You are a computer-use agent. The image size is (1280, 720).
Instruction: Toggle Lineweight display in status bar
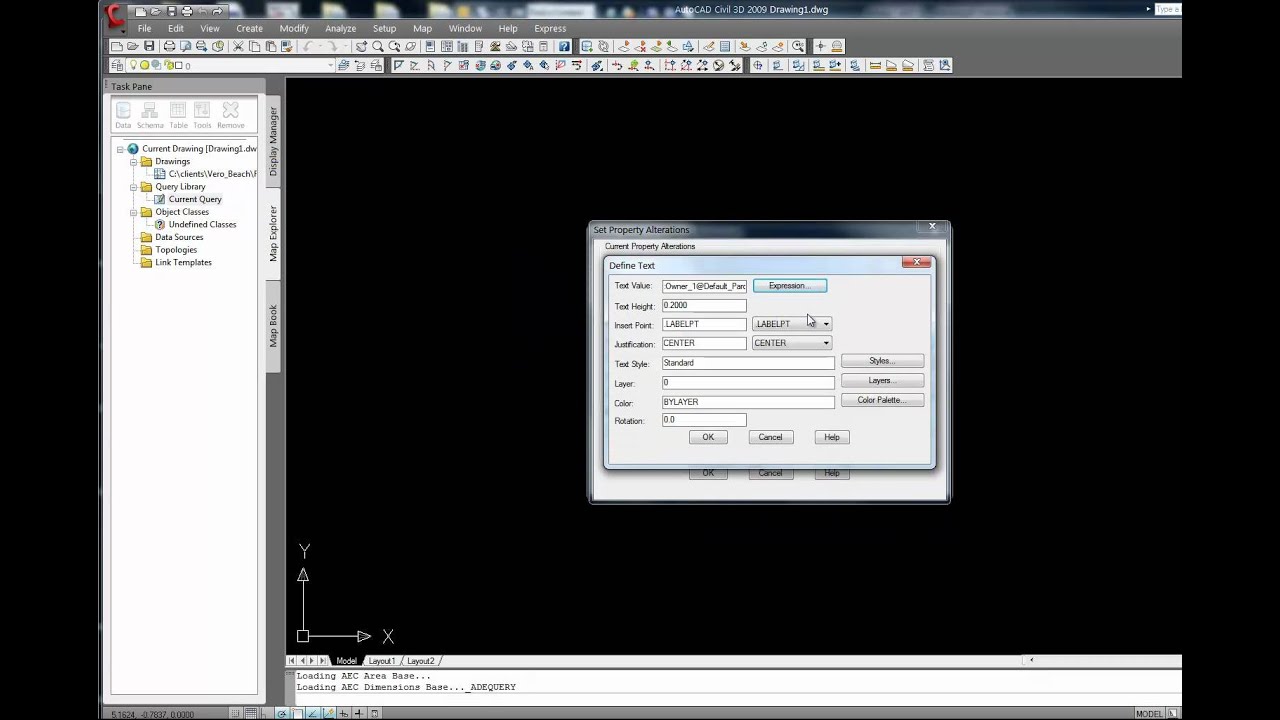click(359, 714)
